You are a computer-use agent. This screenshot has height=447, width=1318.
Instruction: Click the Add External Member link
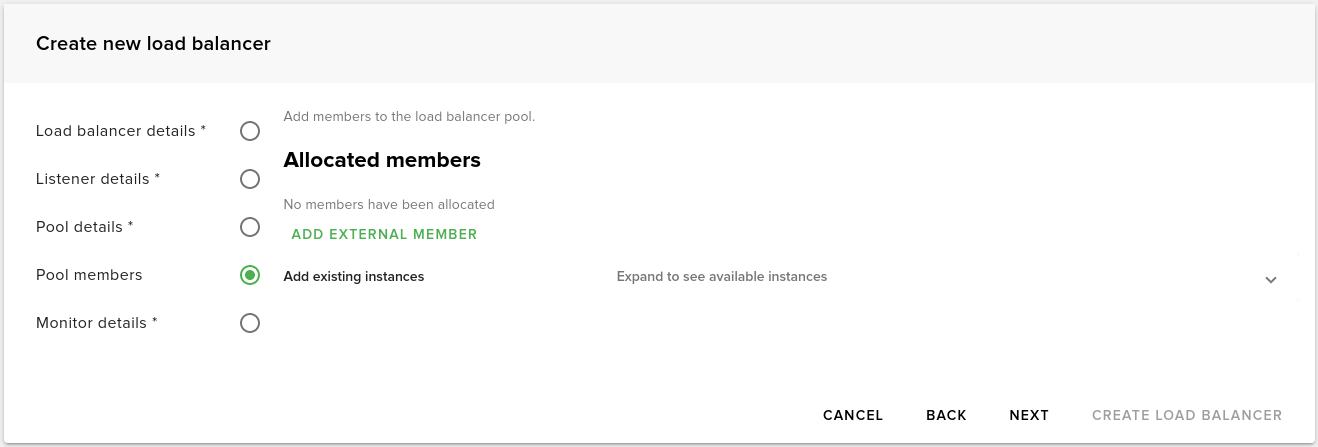pos(384,234)
